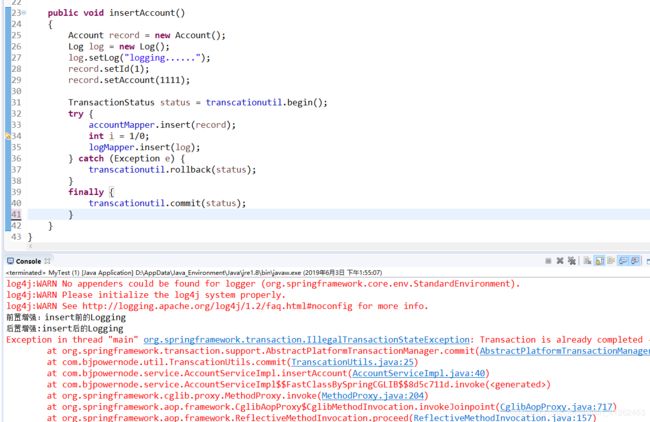
Task: Click 'record.setAccount(1111);' on line 29
Action: pos(129,80)
